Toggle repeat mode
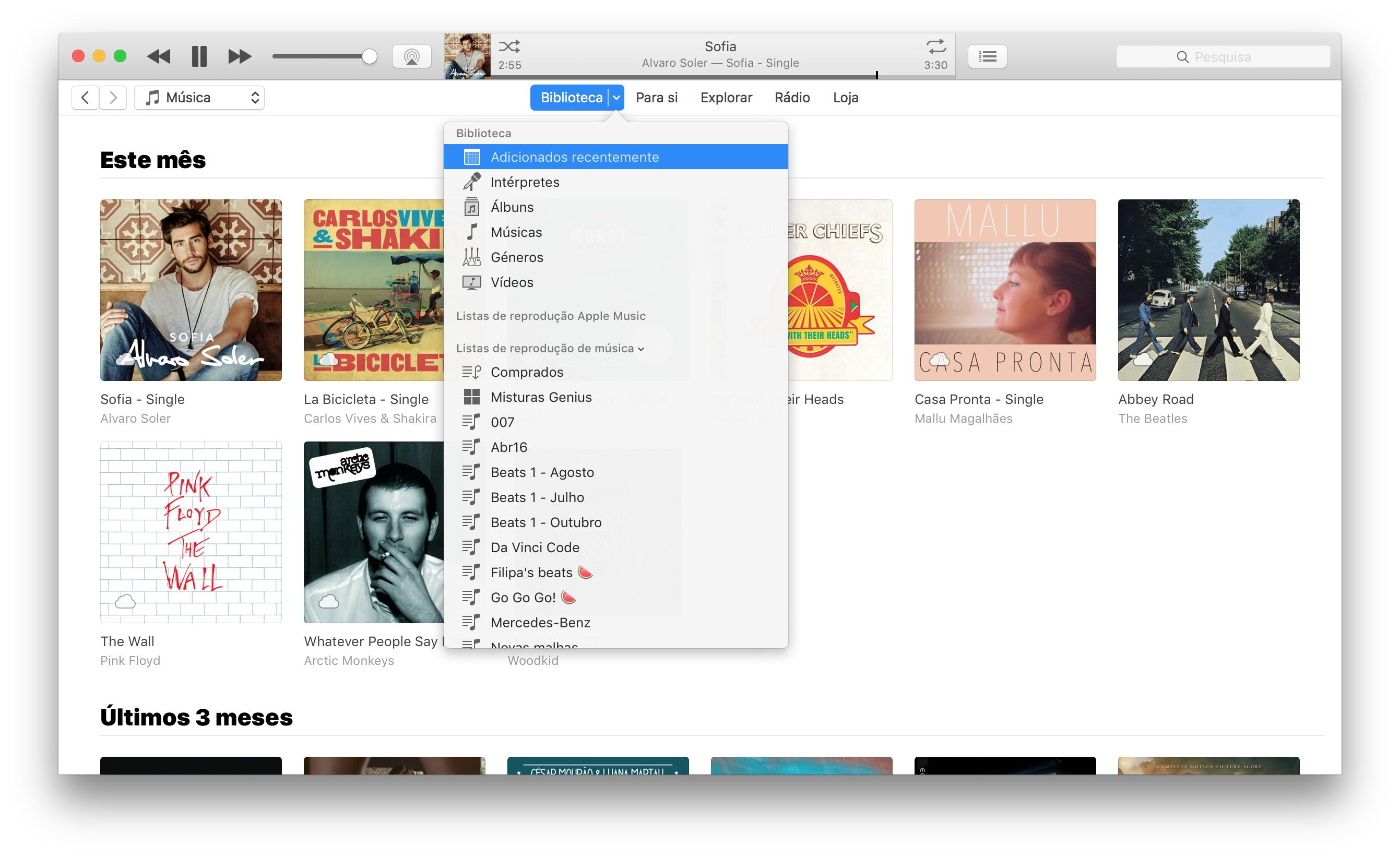The height and width of the screenshot is (858, 1400). click(x=935, y=46)
